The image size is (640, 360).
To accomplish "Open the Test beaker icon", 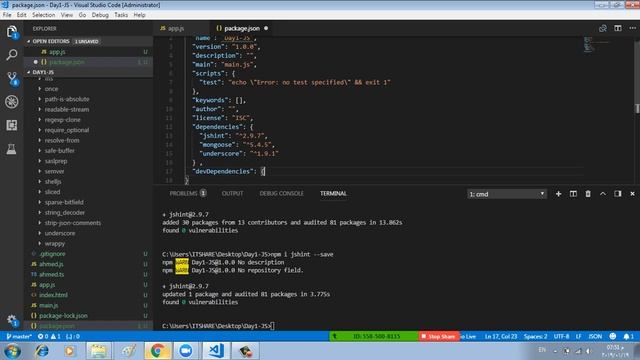I will (x=11, y=149).
